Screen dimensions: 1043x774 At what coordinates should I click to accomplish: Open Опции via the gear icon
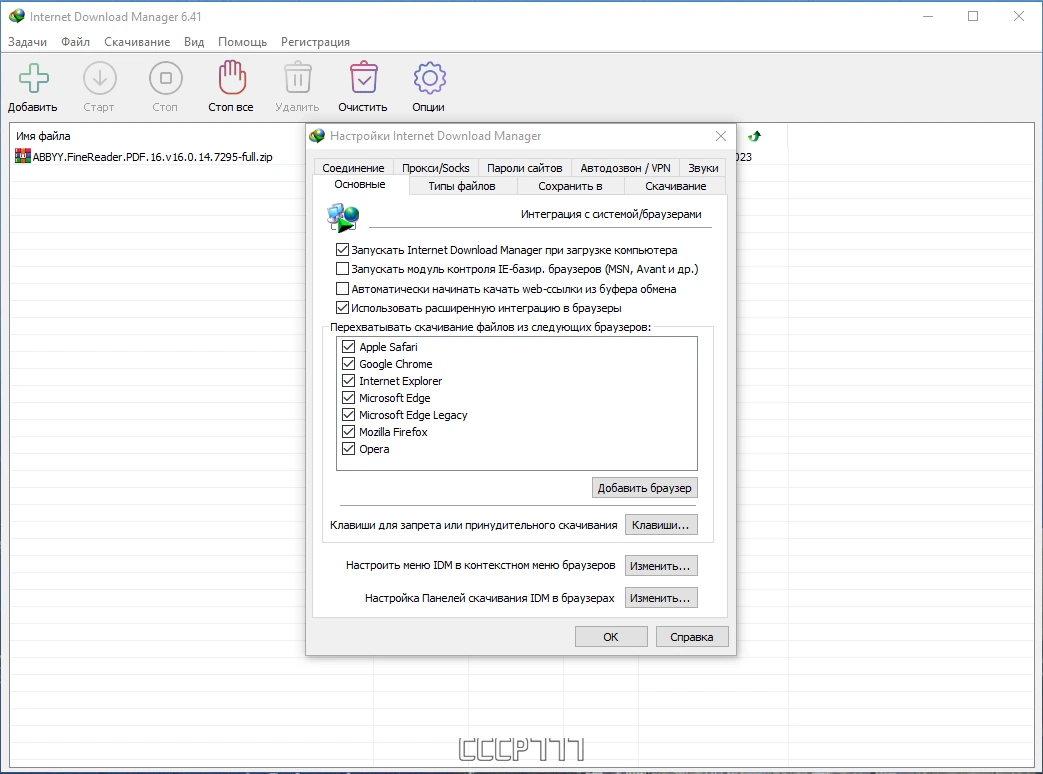[x=429, y=78]
